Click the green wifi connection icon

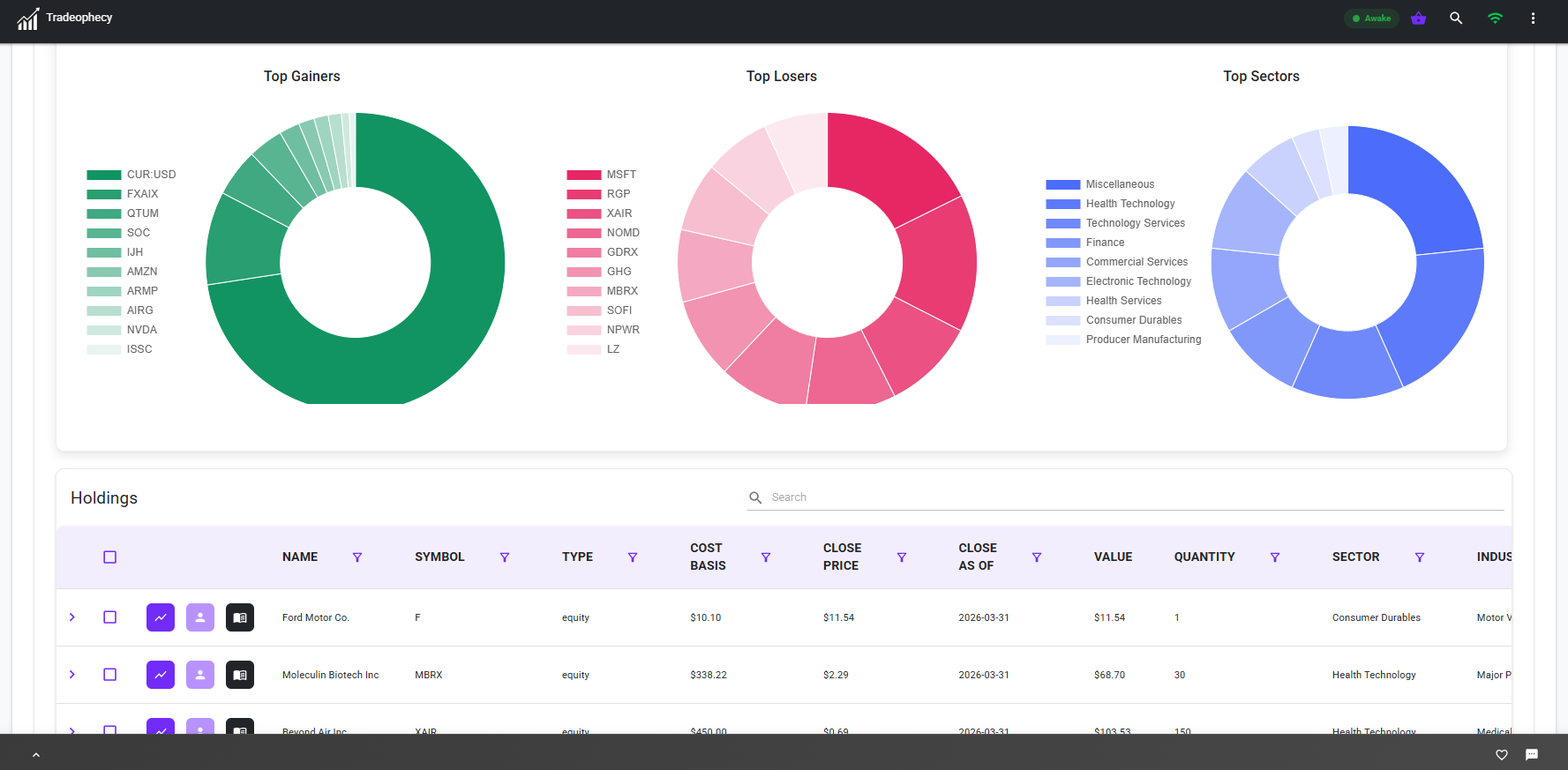pyautogui.click(x=1495, y=19)
